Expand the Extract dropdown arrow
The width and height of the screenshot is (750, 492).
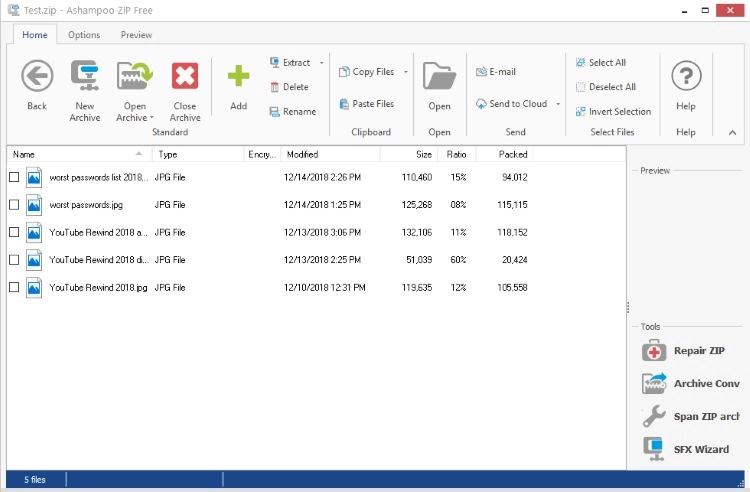pos(321,63)
